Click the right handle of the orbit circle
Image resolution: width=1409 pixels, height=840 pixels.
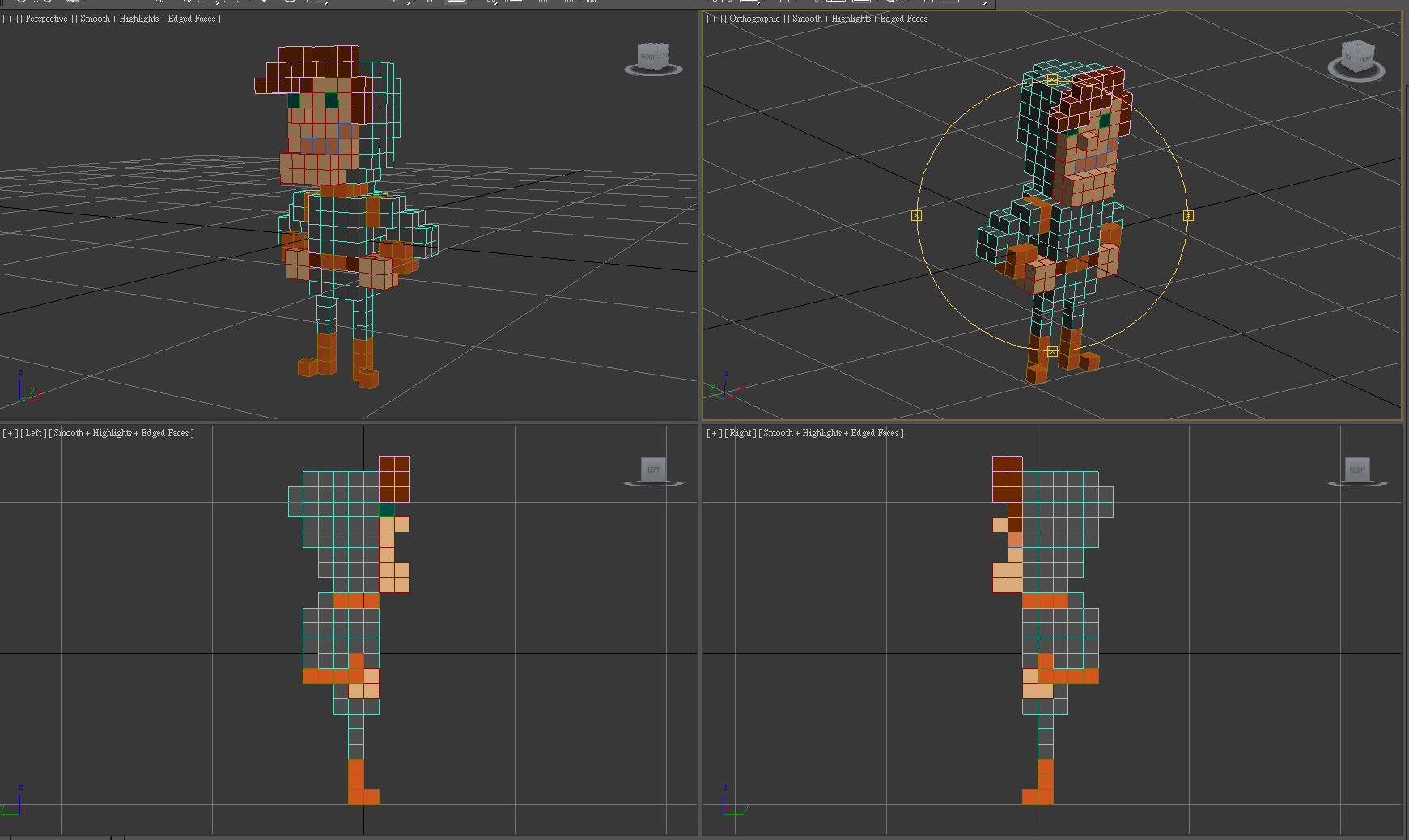pyautogui.click(x=1188, y=215)
